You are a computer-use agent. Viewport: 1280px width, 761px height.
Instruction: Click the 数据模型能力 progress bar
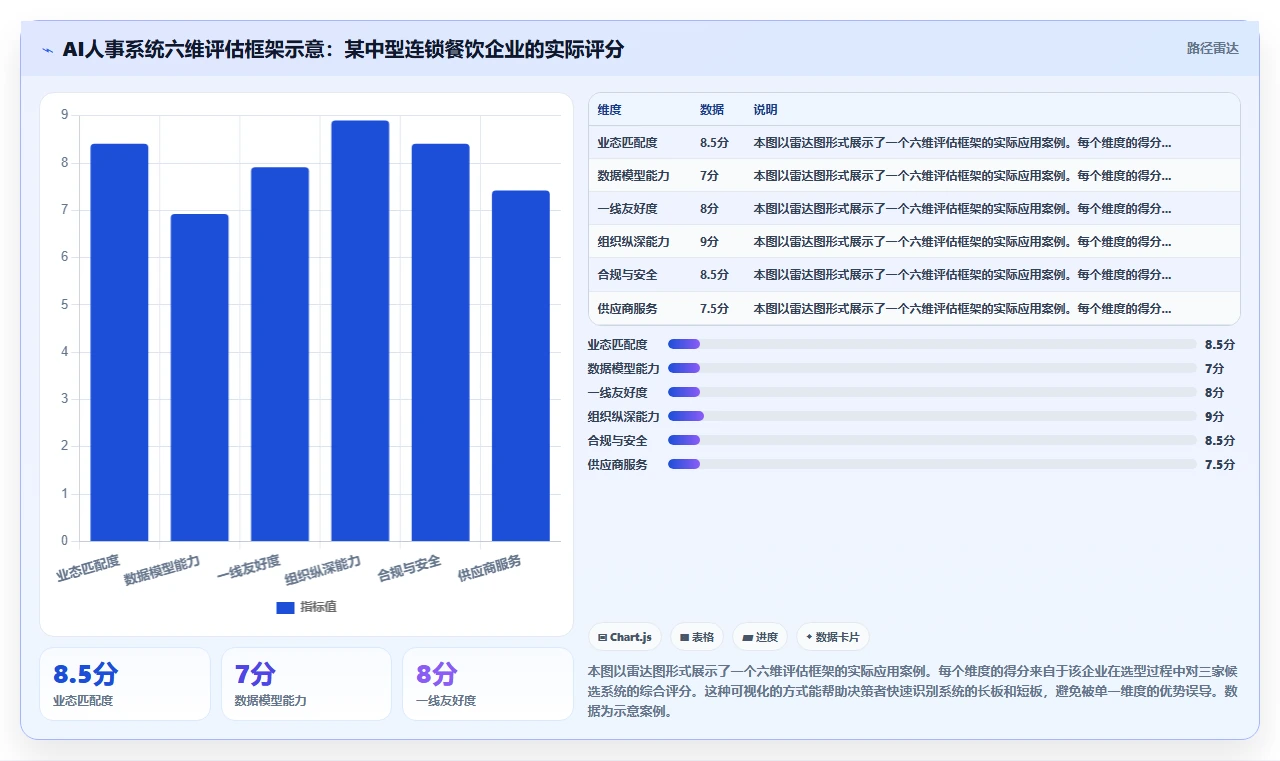(932, 368)
